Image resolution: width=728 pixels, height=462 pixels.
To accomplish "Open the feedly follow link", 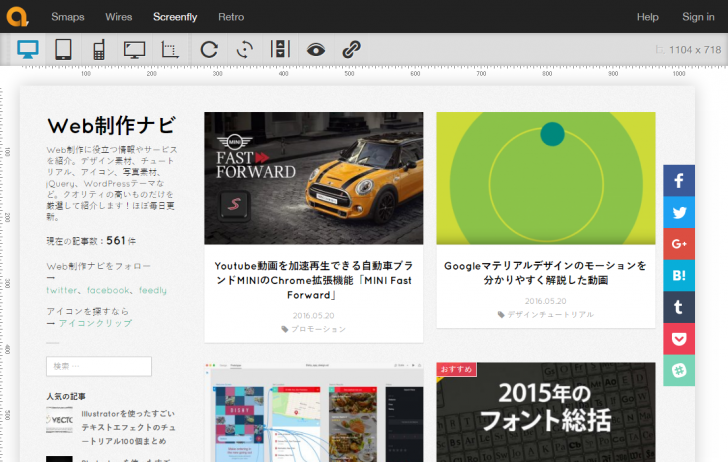I will (153, 290).
